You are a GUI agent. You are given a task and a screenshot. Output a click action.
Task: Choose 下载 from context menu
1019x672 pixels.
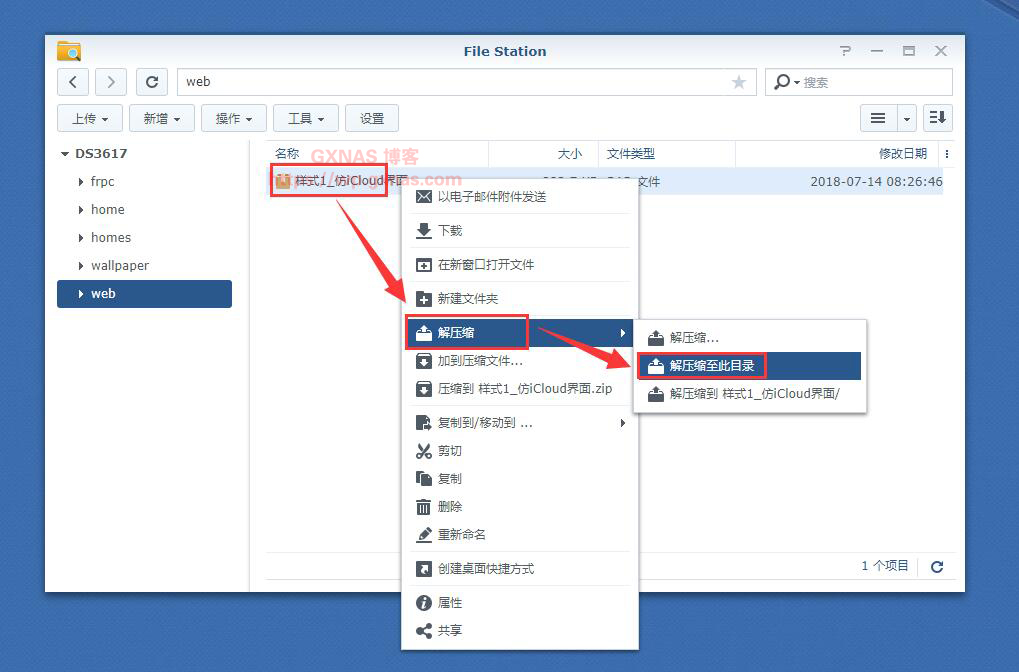450,231
